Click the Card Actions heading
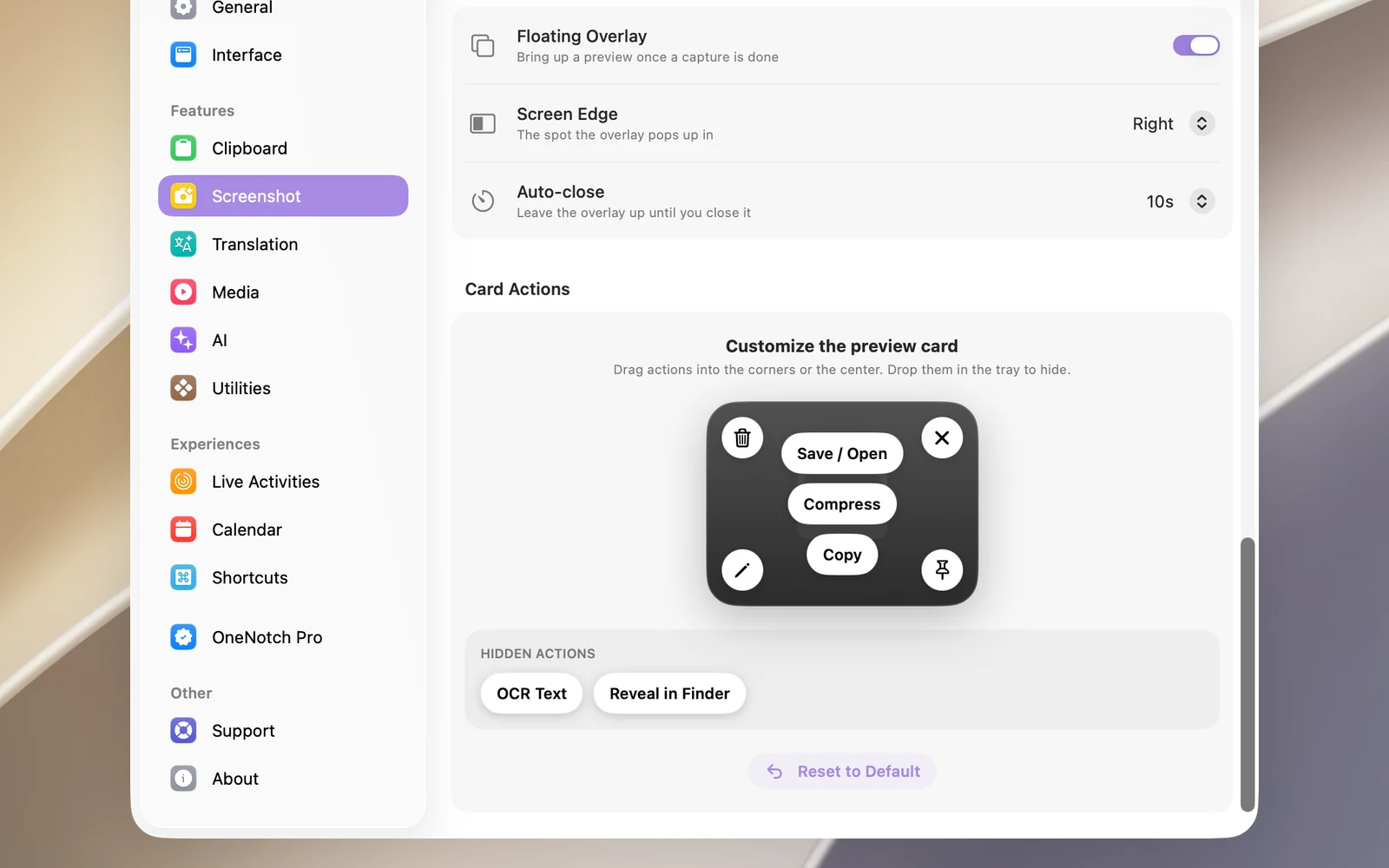Viewport: 1389px width, 868px height. coord(517,289)
